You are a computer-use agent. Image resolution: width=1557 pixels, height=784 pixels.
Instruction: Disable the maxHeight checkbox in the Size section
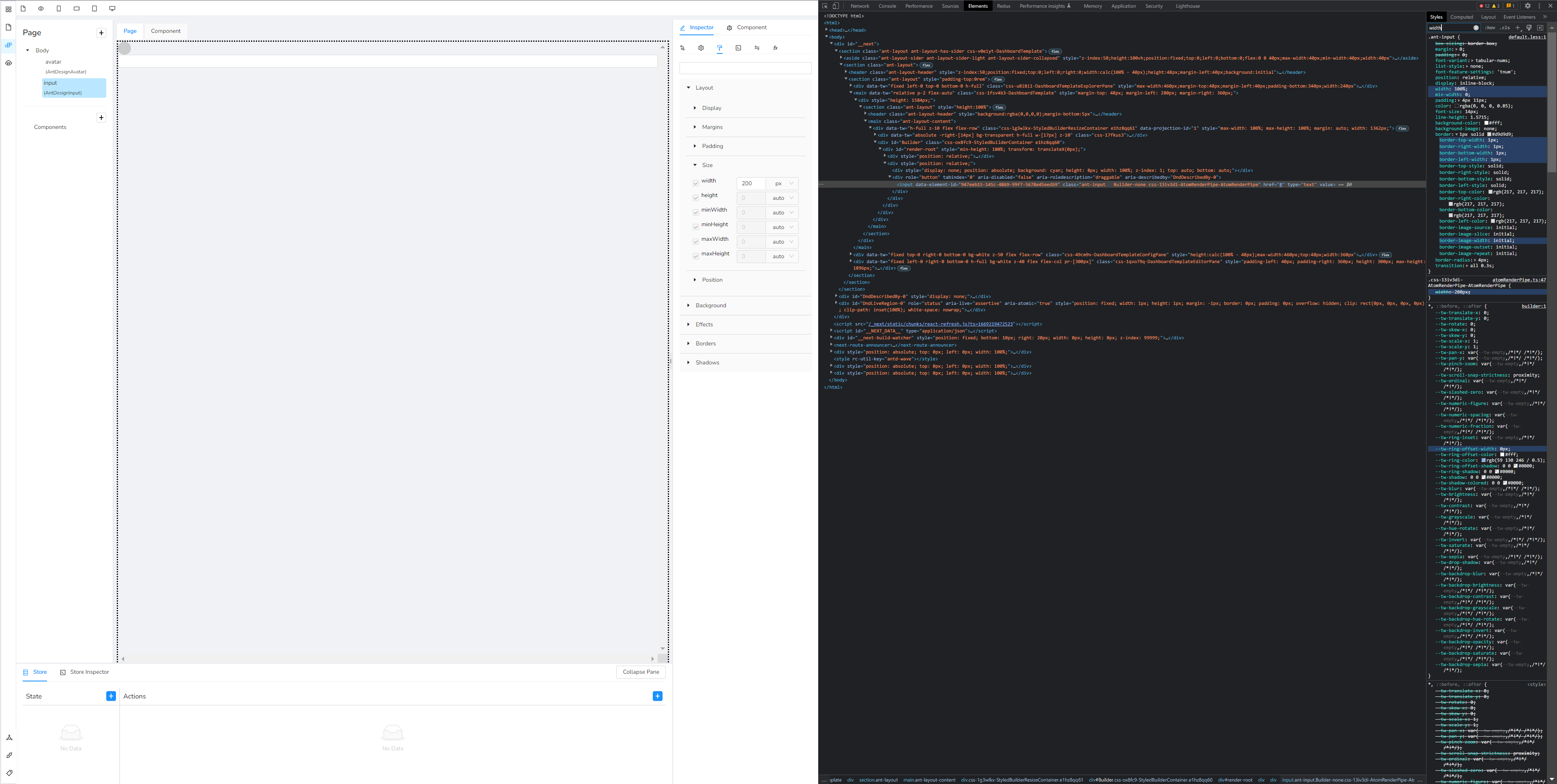point(696,256)
